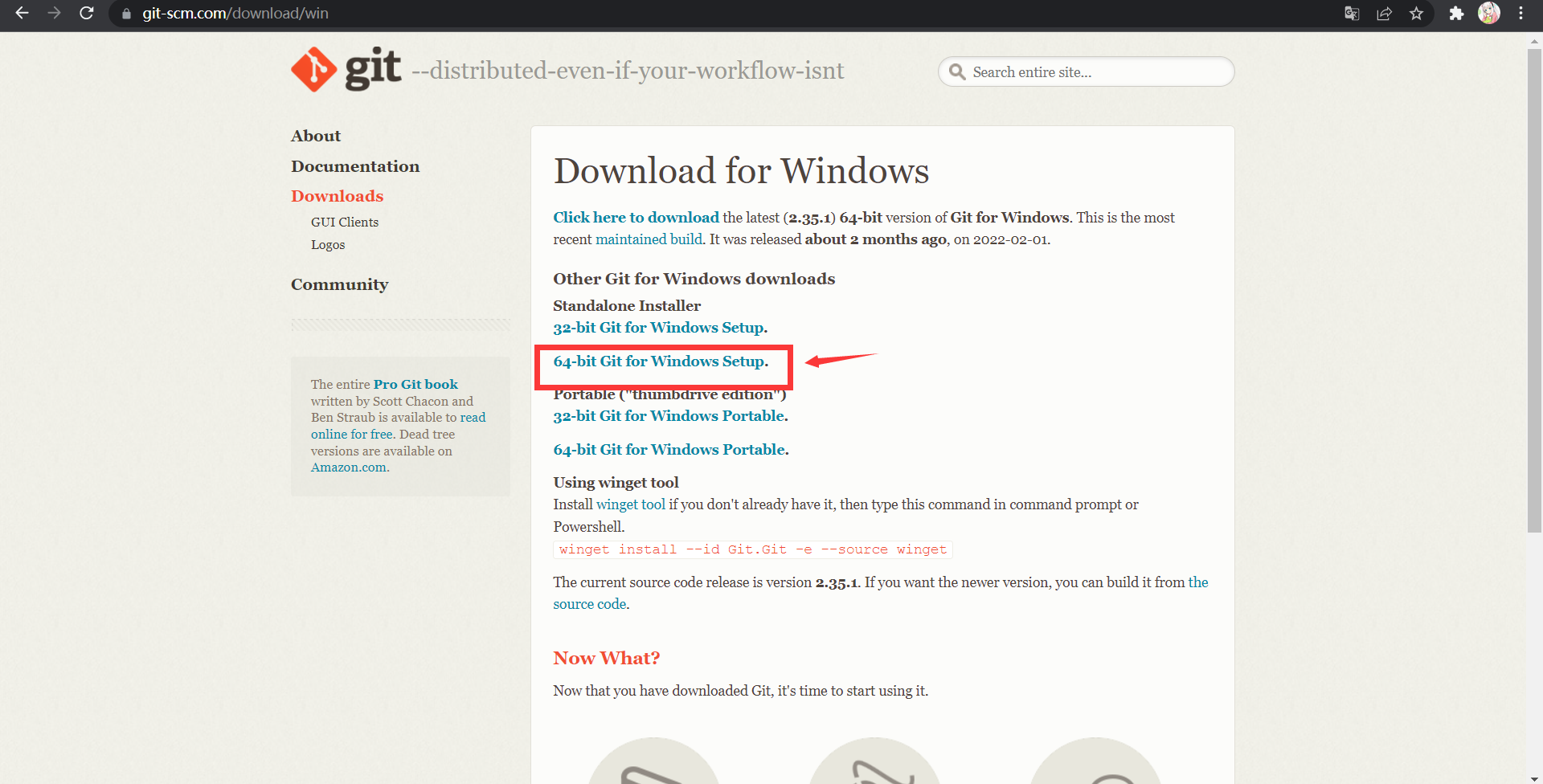
Task: Click the 'Now What?' heading
Action: (606, 658)
